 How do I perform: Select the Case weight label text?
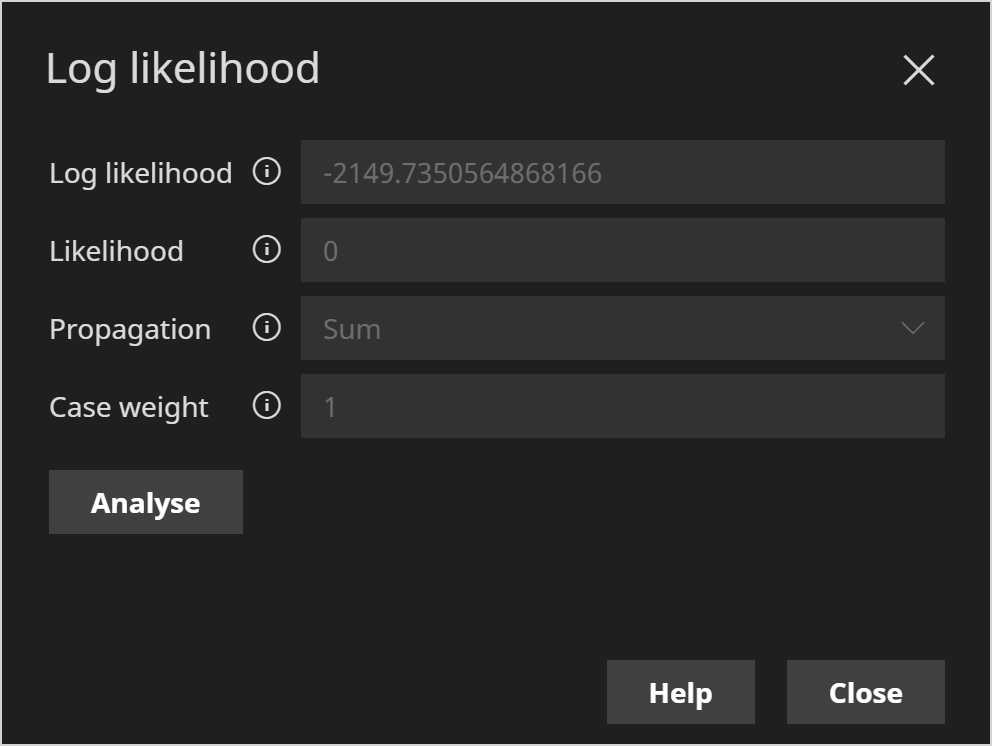click(128, 406)
